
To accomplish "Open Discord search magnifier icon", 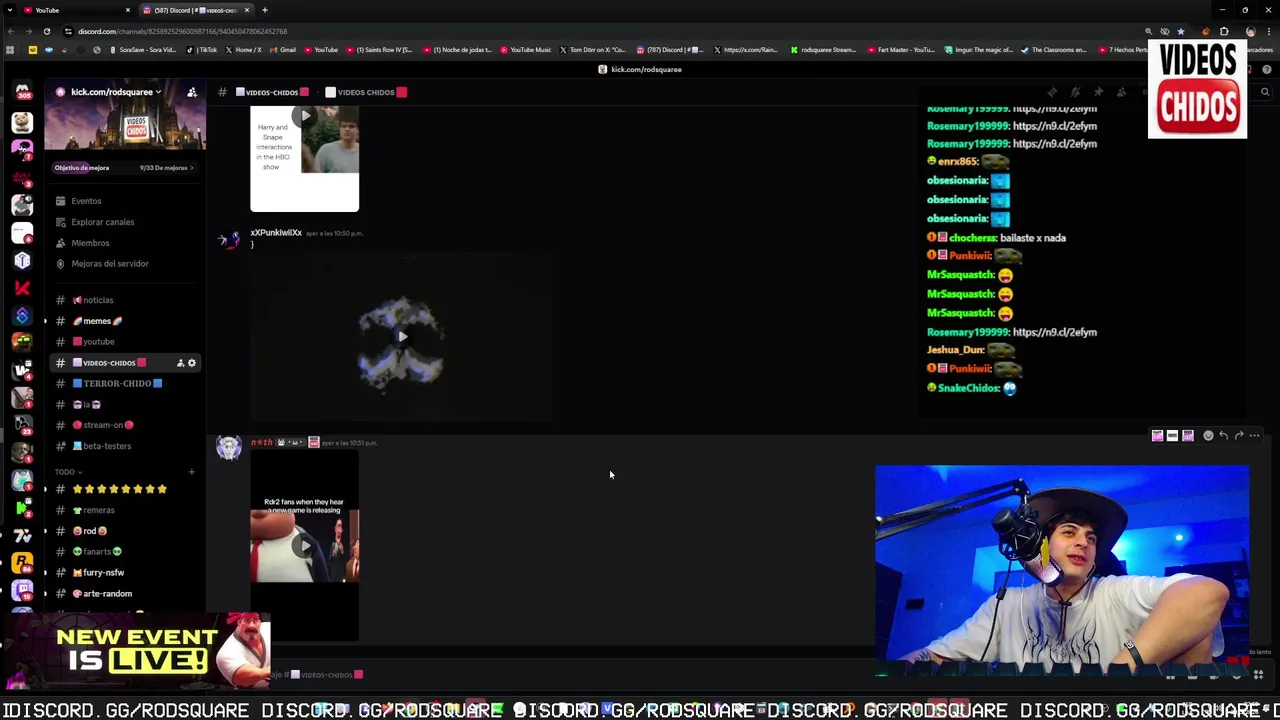I will pyautogui.click(x=1264, y=92).
